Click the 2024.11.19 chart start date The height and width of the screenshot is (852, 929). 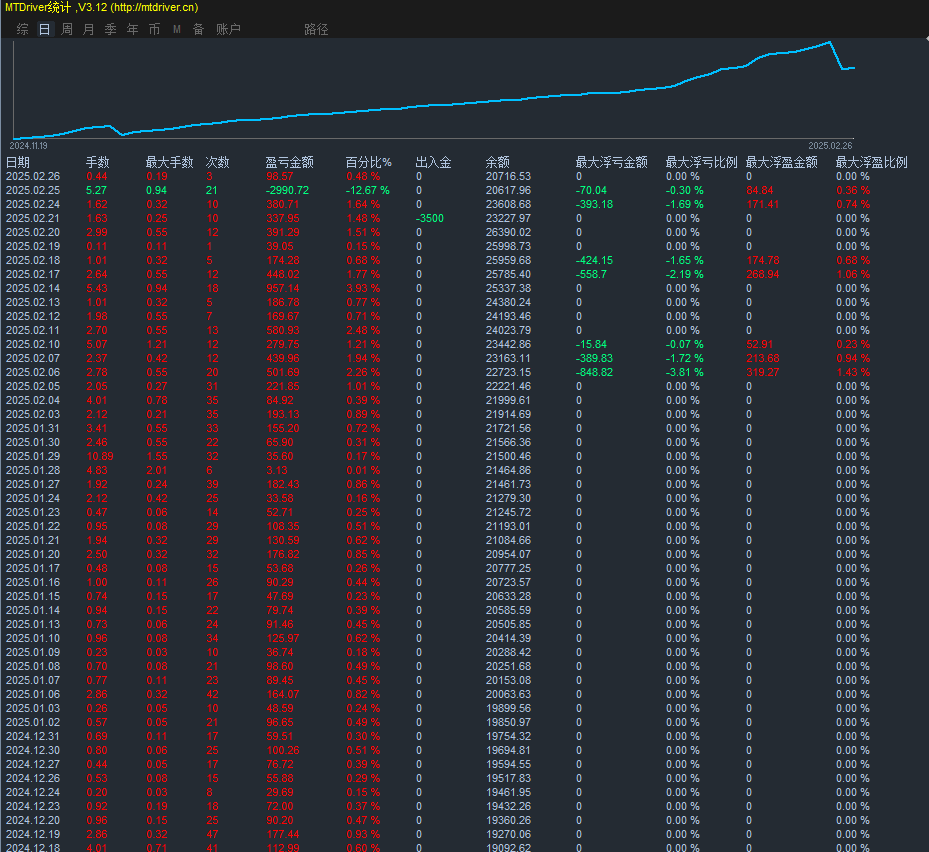point(28,145)
